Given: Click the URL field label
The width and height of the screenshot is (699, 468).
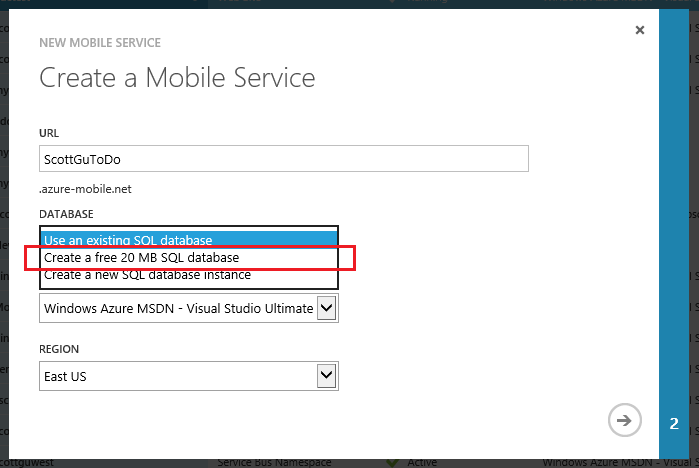Looking at the screenshot, I should 49,133.
